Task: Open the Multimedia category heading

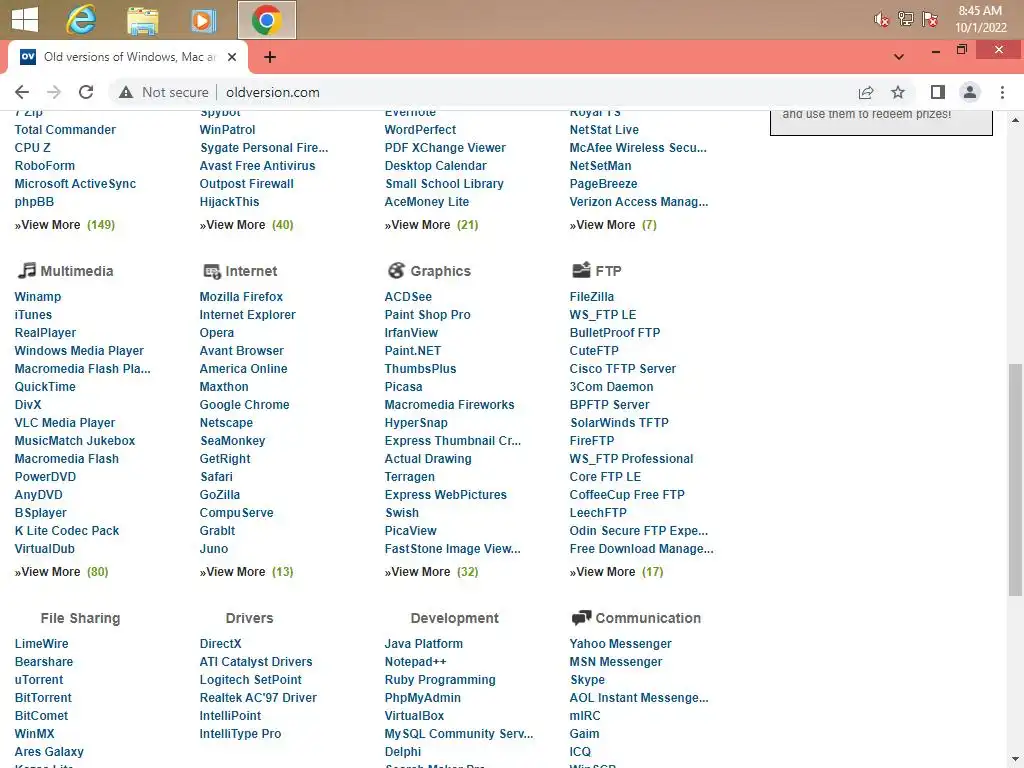Action: tap(76, 271)
